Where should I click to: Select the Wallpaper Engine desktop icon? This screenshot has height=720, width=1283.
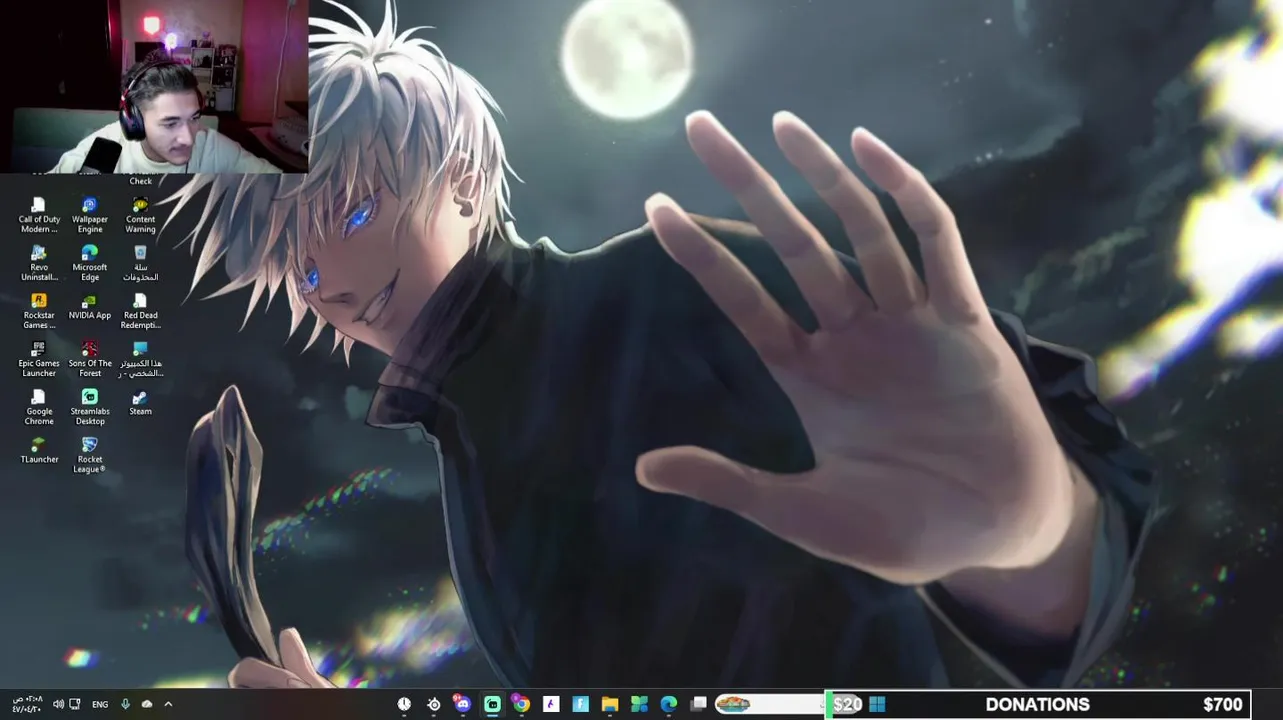point(90,215)
